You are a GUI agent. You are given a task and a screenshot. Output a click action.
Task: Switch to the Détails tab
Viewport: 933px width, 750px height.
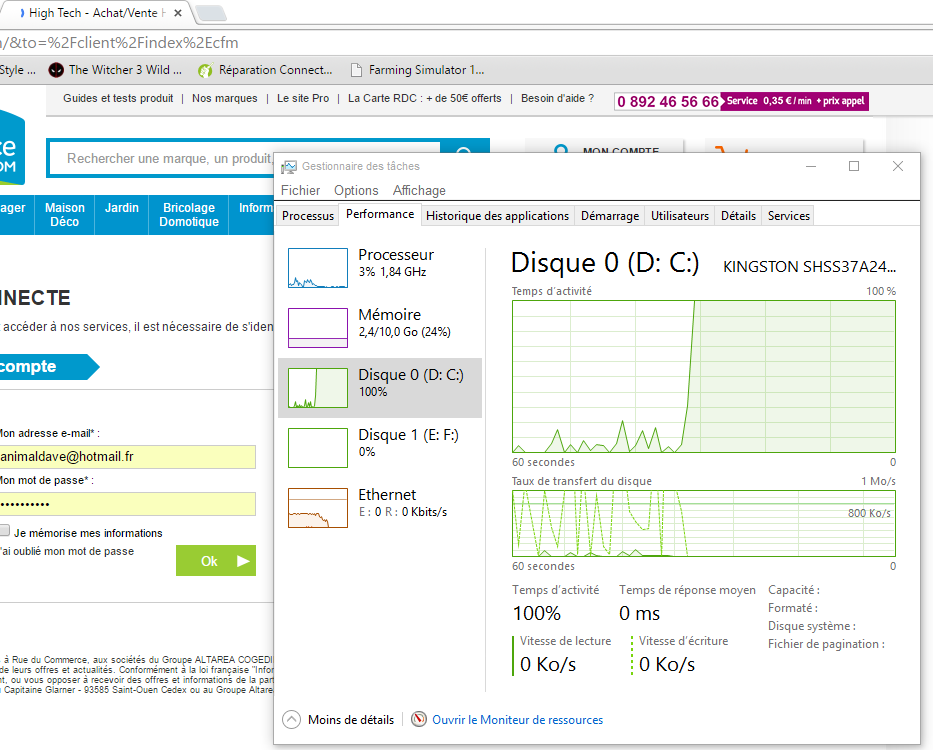[738, 215]
